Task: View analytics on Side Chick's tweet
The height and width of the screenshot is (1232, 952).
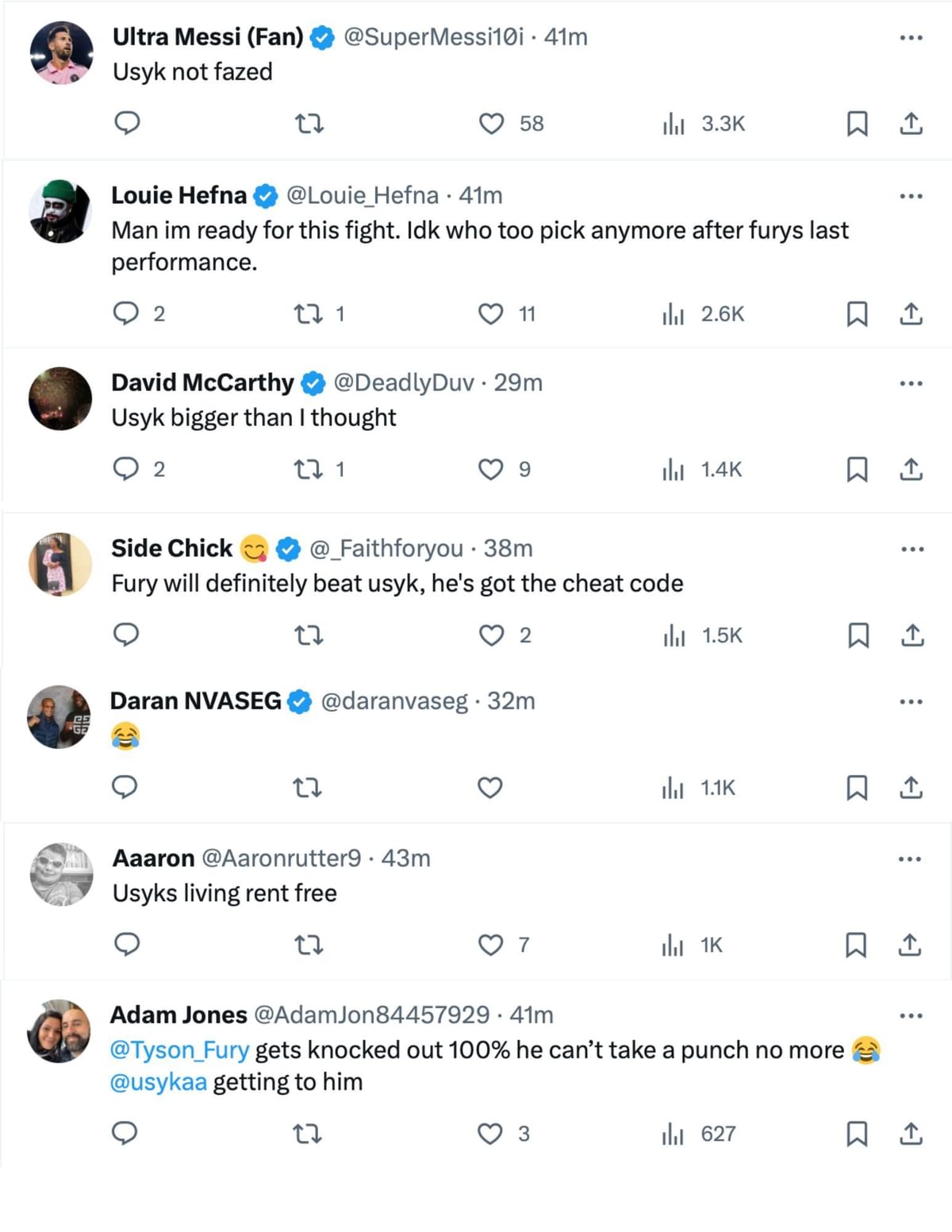Action: 703,635
